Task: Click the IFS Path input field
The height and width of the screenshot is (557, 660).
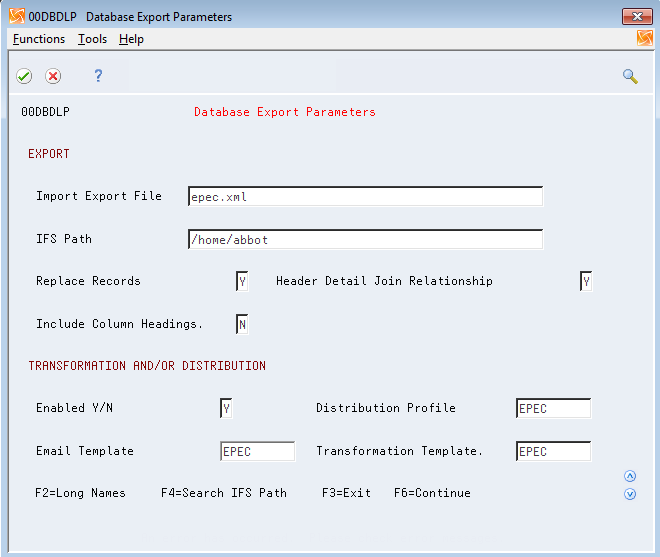Action: coord(365,240)
